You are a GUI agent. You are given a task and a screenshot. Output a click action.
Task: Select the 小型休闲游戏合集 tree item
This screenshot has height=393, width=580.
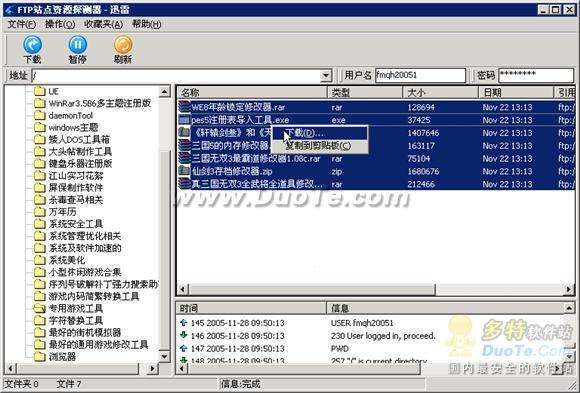point(85,272)
